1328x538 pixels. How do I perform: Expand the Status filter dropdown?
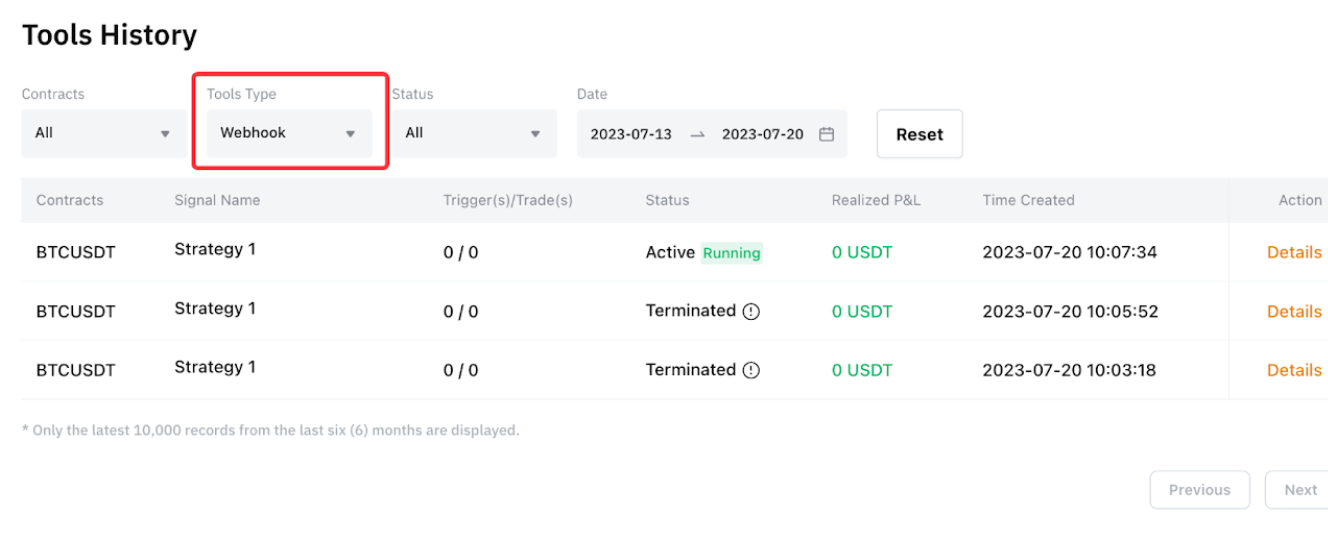coord(474,133)
